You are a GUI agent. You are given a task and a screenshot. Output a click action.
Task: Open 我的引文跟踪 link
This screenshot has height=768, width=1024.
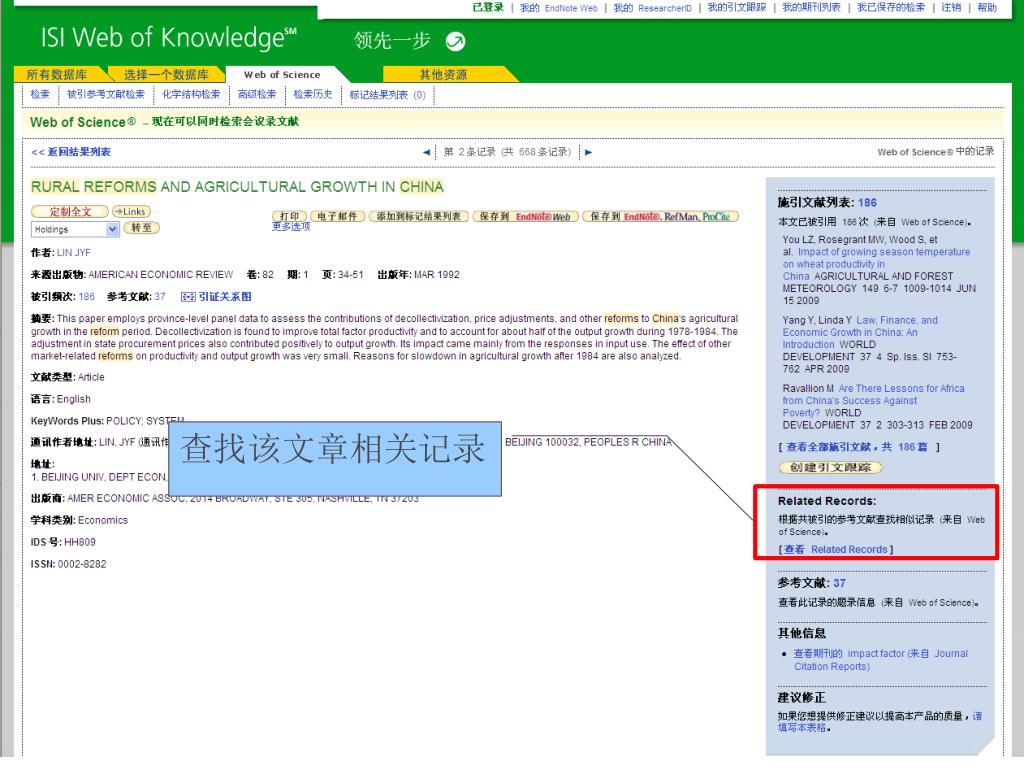(x=737, y=7)
